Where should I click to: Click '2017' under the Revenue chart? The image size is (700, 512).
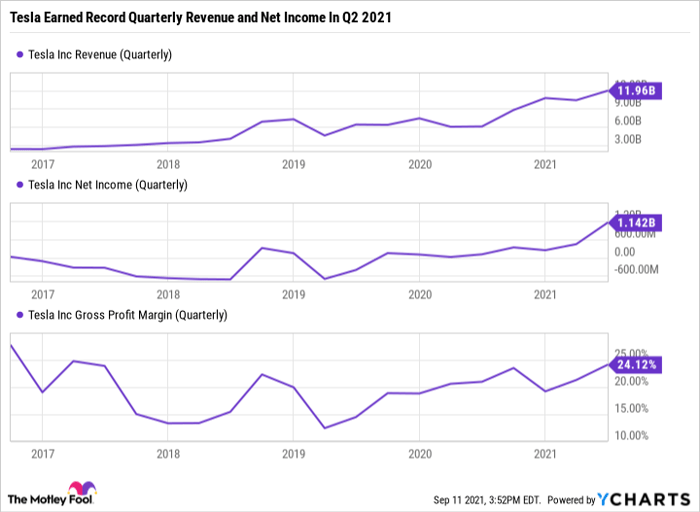43,164
